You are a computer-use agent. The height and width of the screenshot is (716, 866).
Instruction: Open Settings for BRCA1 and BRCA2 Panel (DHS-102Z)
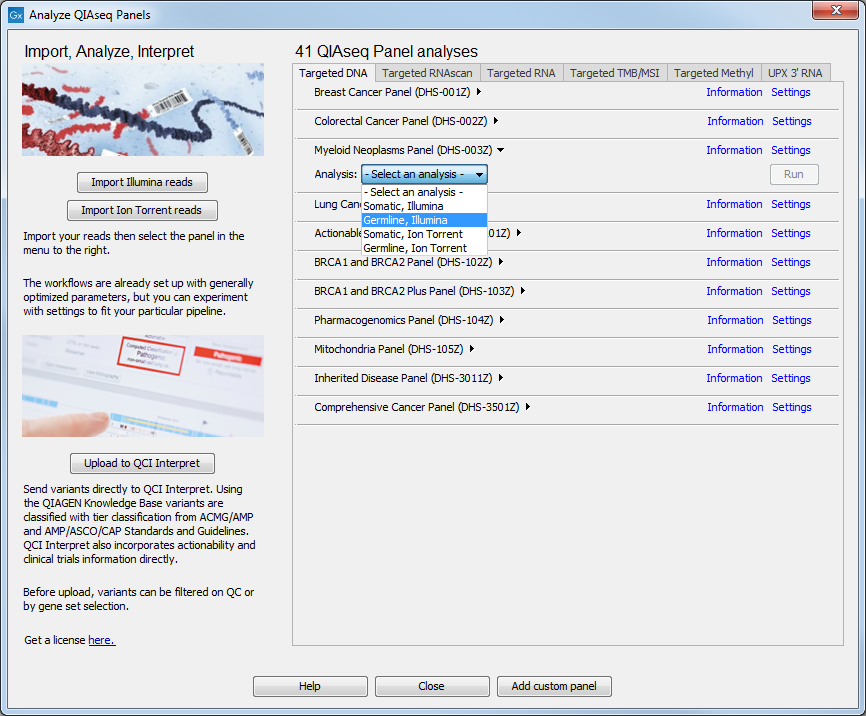click(x=791, y=262)
